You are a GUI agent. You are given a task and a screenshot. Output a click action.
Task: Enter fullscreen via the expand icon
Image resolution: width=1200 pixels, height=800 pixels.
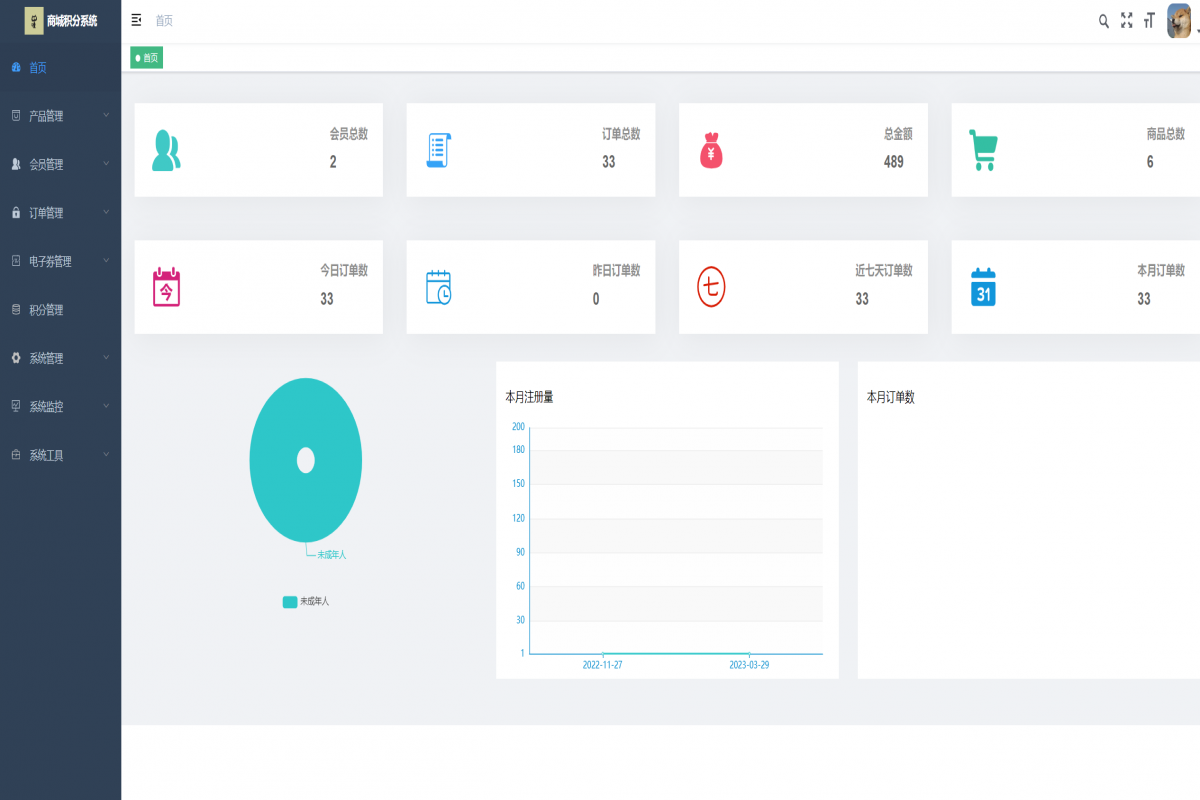(x=1127, y=20)
